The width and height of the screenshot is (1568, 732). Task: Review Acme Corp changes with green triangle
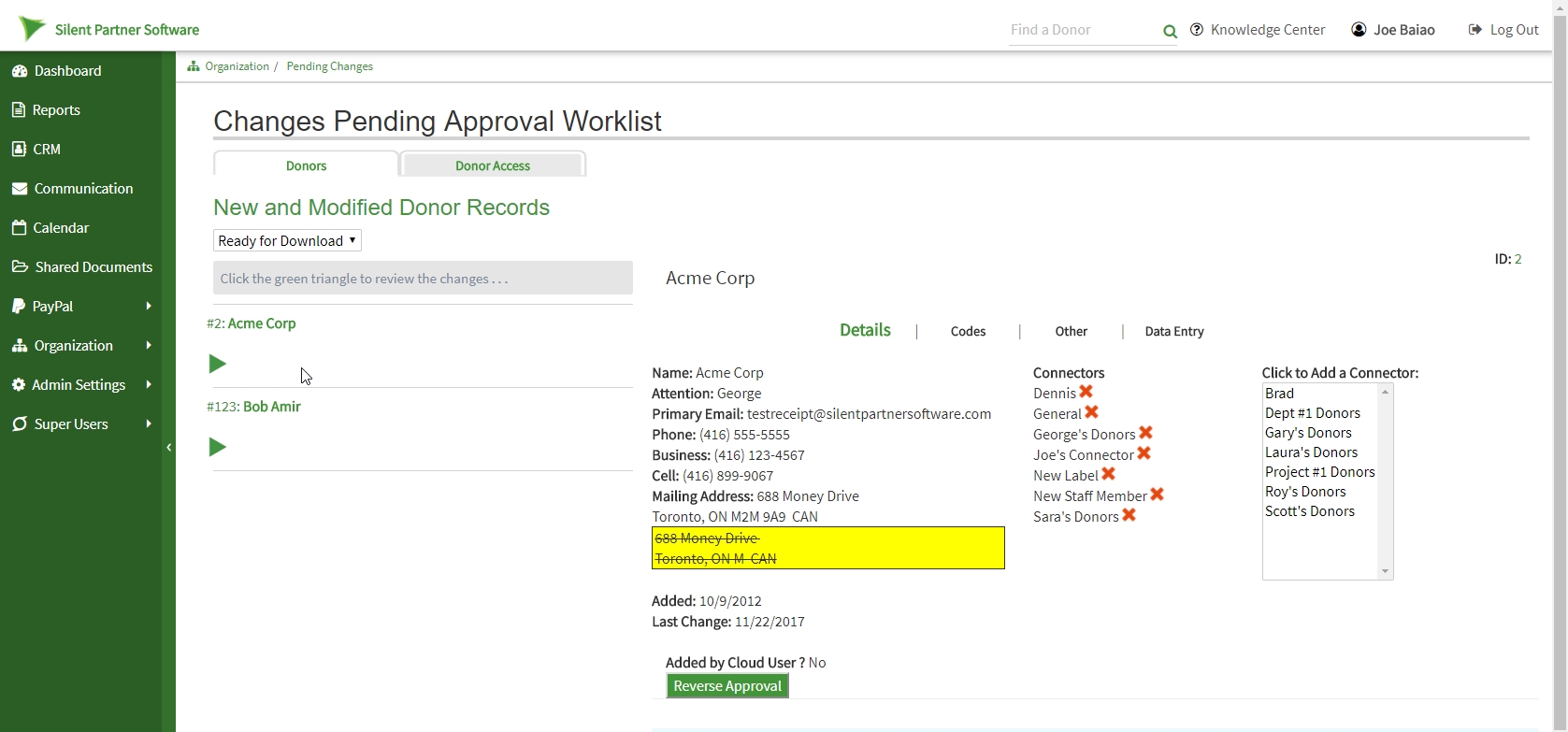[x=217, y=364]
